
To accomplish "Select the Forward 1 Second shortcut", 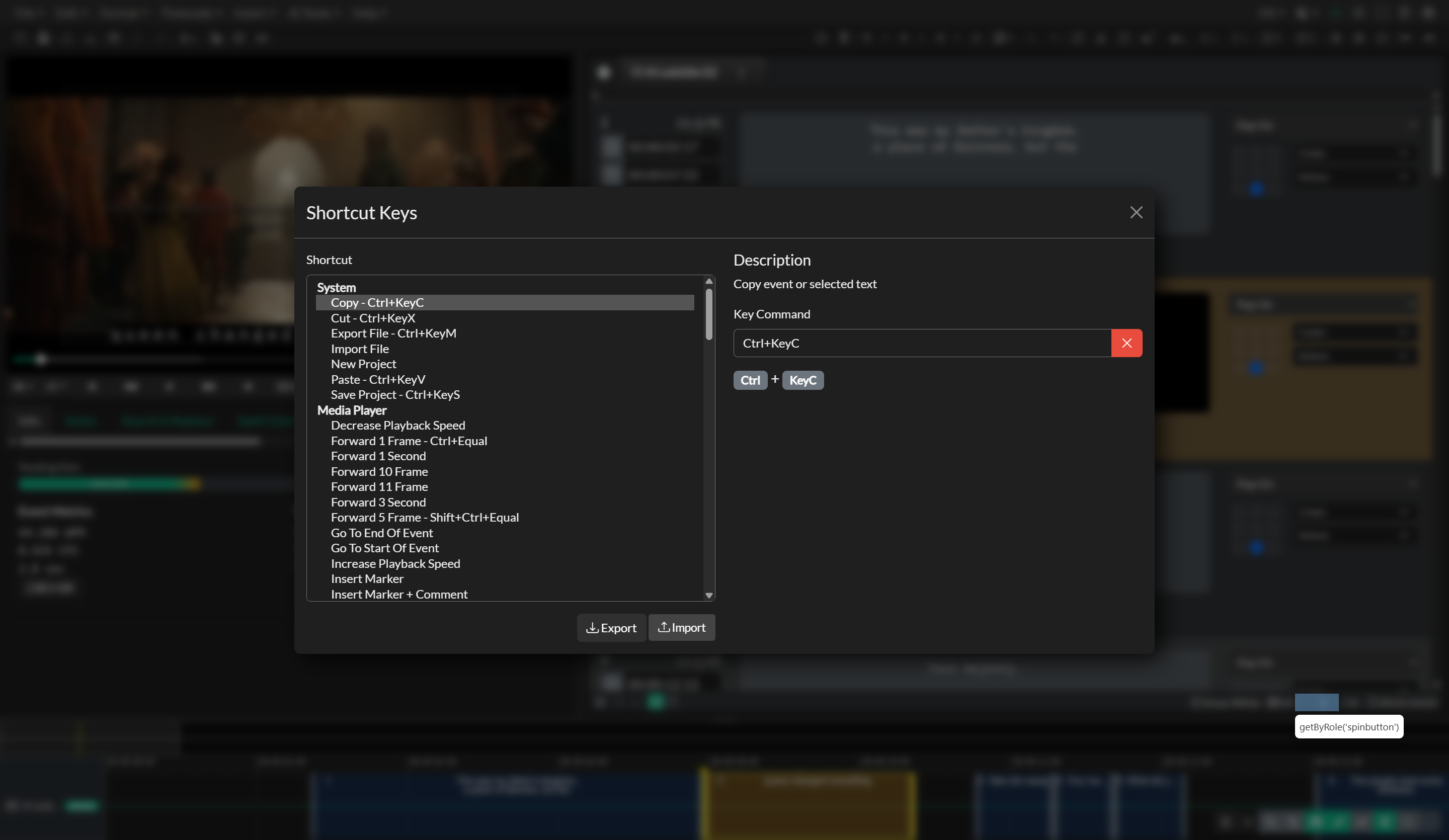I will tap(505, 456).
